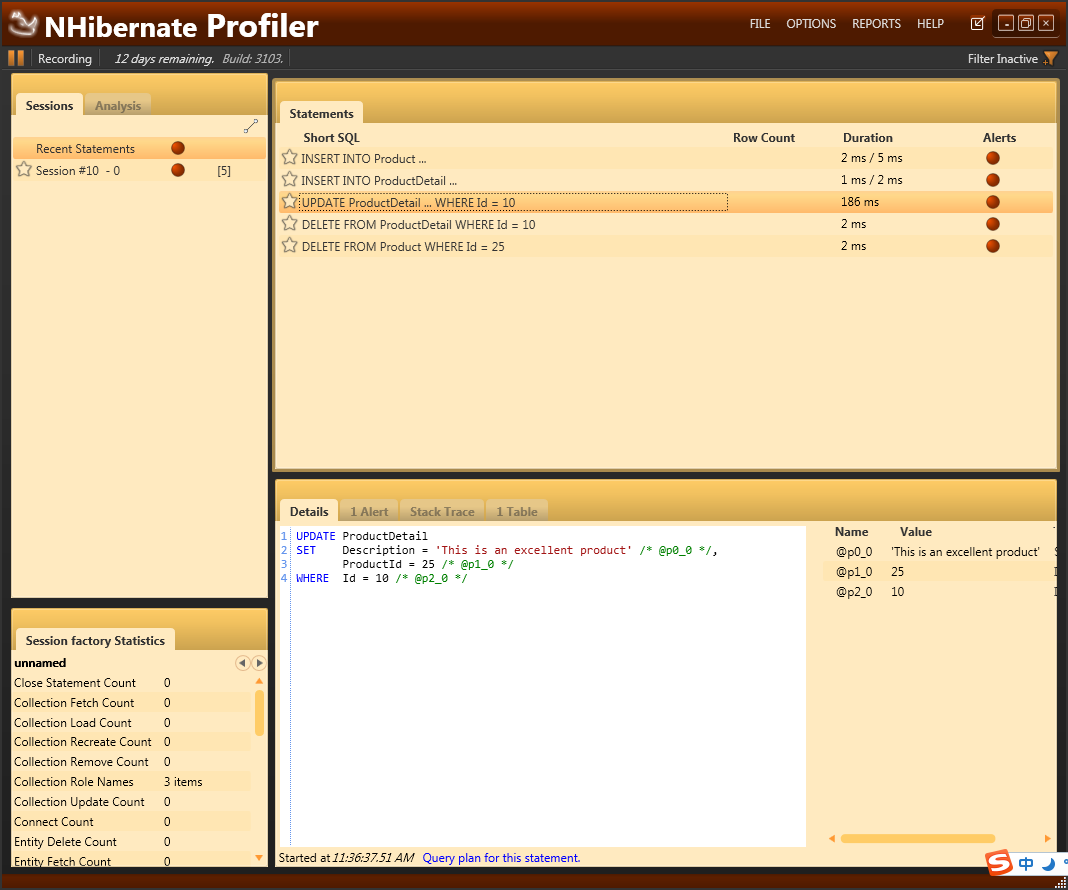This screenshot has height=890, width=1068.
Task: Sort by Duration column header
Action: click(868, 138)
